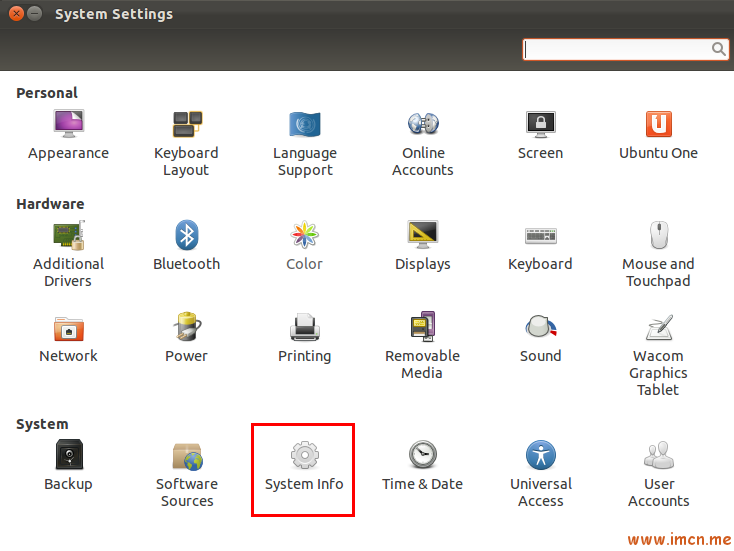Open Wacom Graphics Tablet icon

[659, 327]
